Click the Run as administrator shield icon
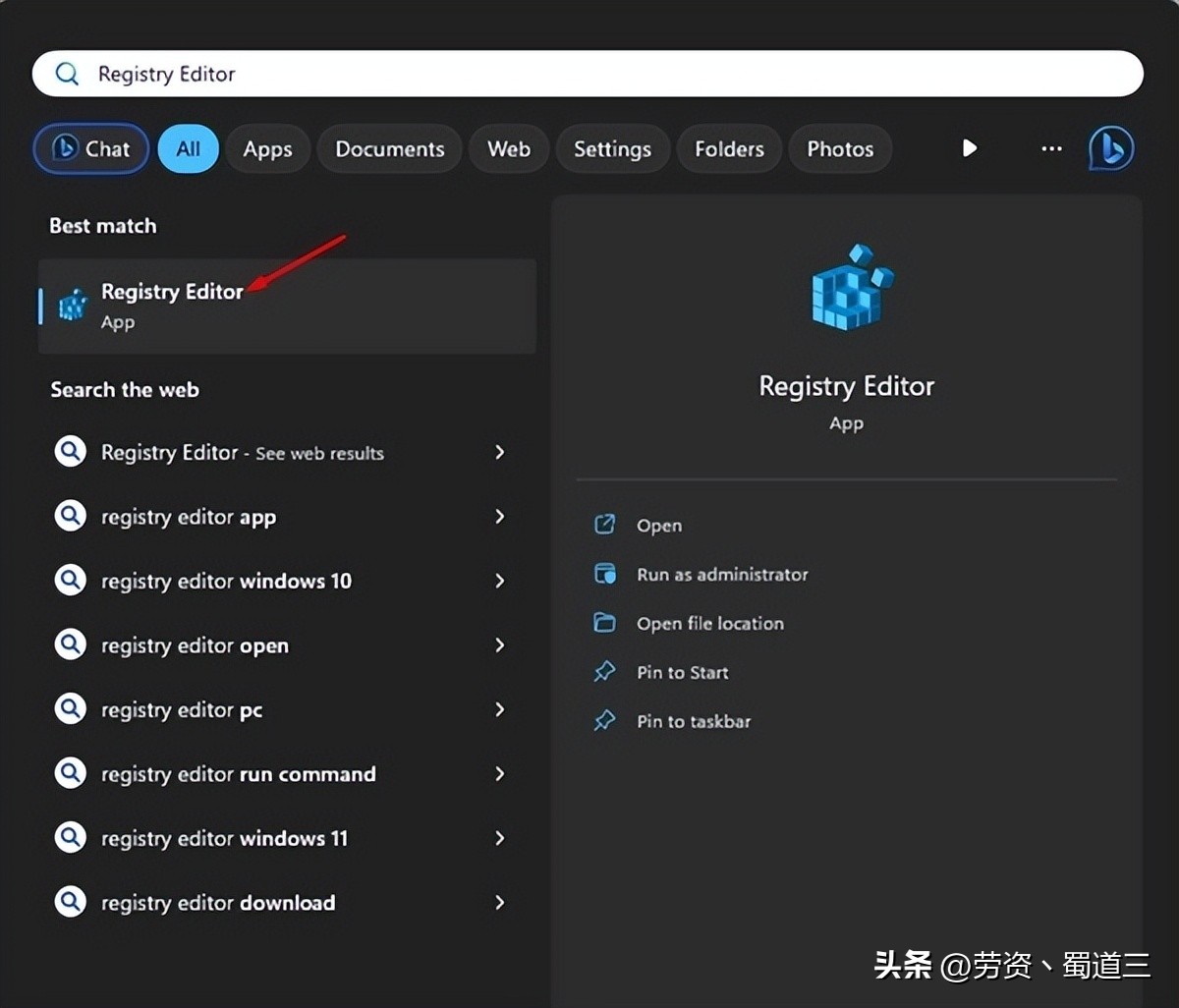The height and width of the screenshot is (1008, 1179). (606, 574)
